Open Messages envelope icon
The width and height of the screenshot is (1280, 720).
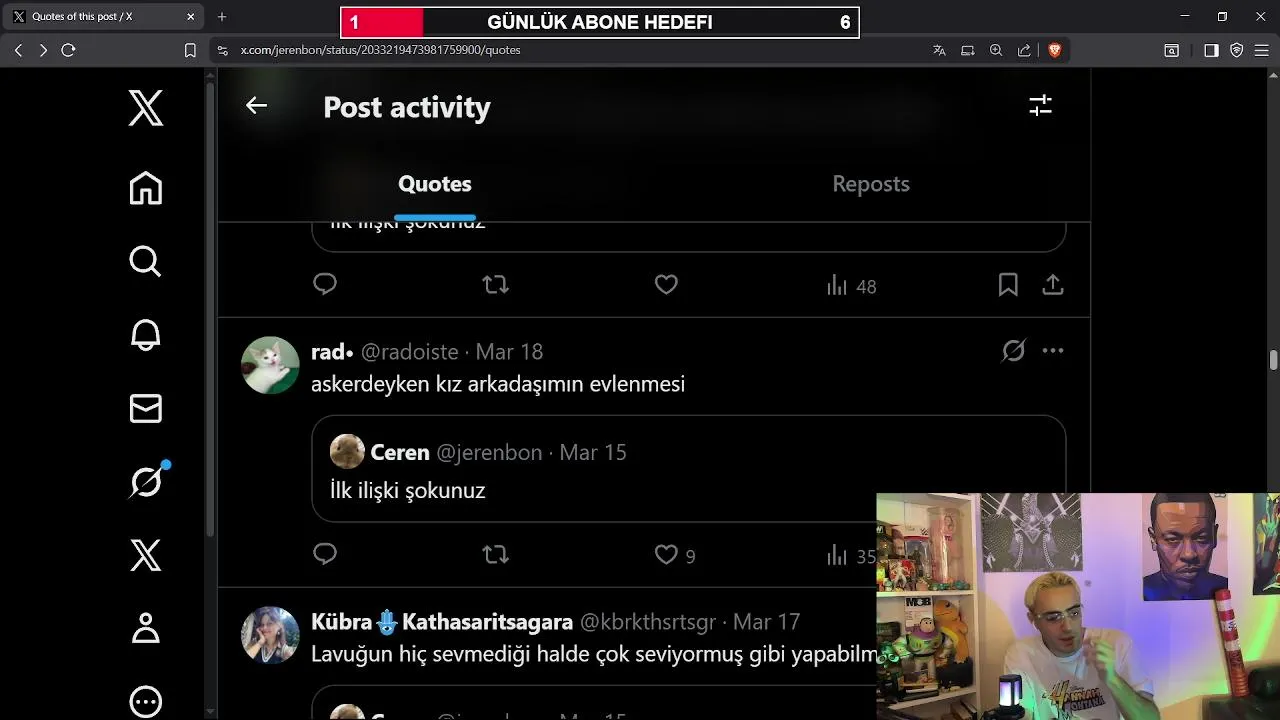point(146,408)
